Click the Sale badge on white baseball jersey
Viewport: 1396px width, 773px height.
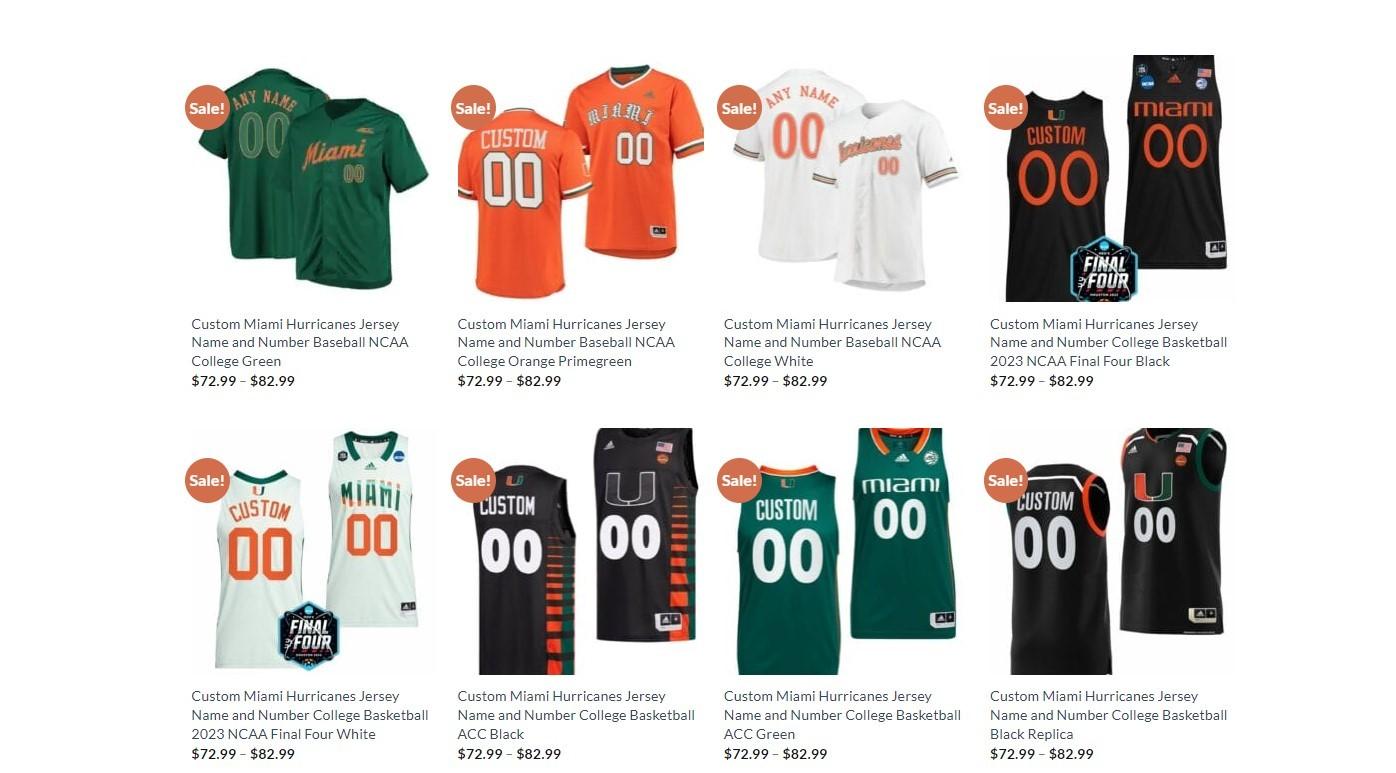click(739, 108)
